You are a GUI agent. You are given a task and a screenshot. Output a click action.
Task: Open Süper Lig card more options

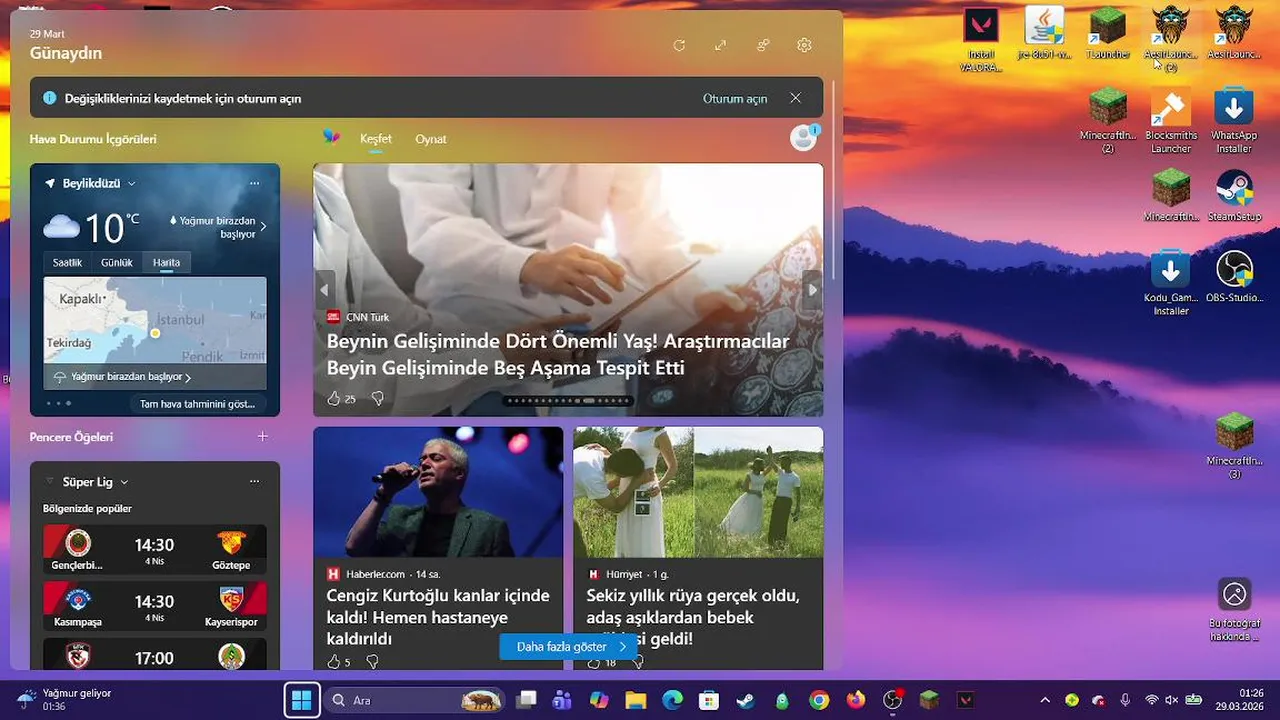[x=254, y=482]
